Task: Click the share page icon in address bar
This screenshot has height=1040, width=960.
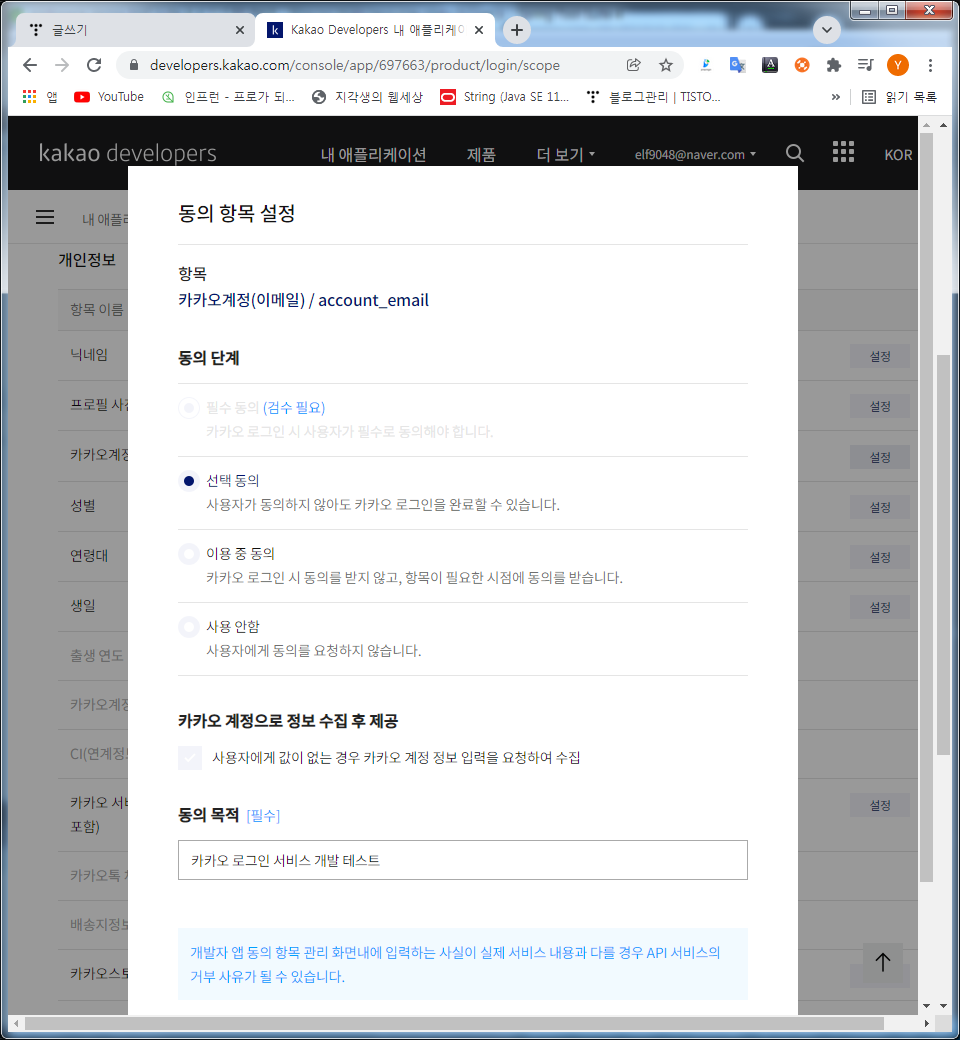Action: click(634, 65)
